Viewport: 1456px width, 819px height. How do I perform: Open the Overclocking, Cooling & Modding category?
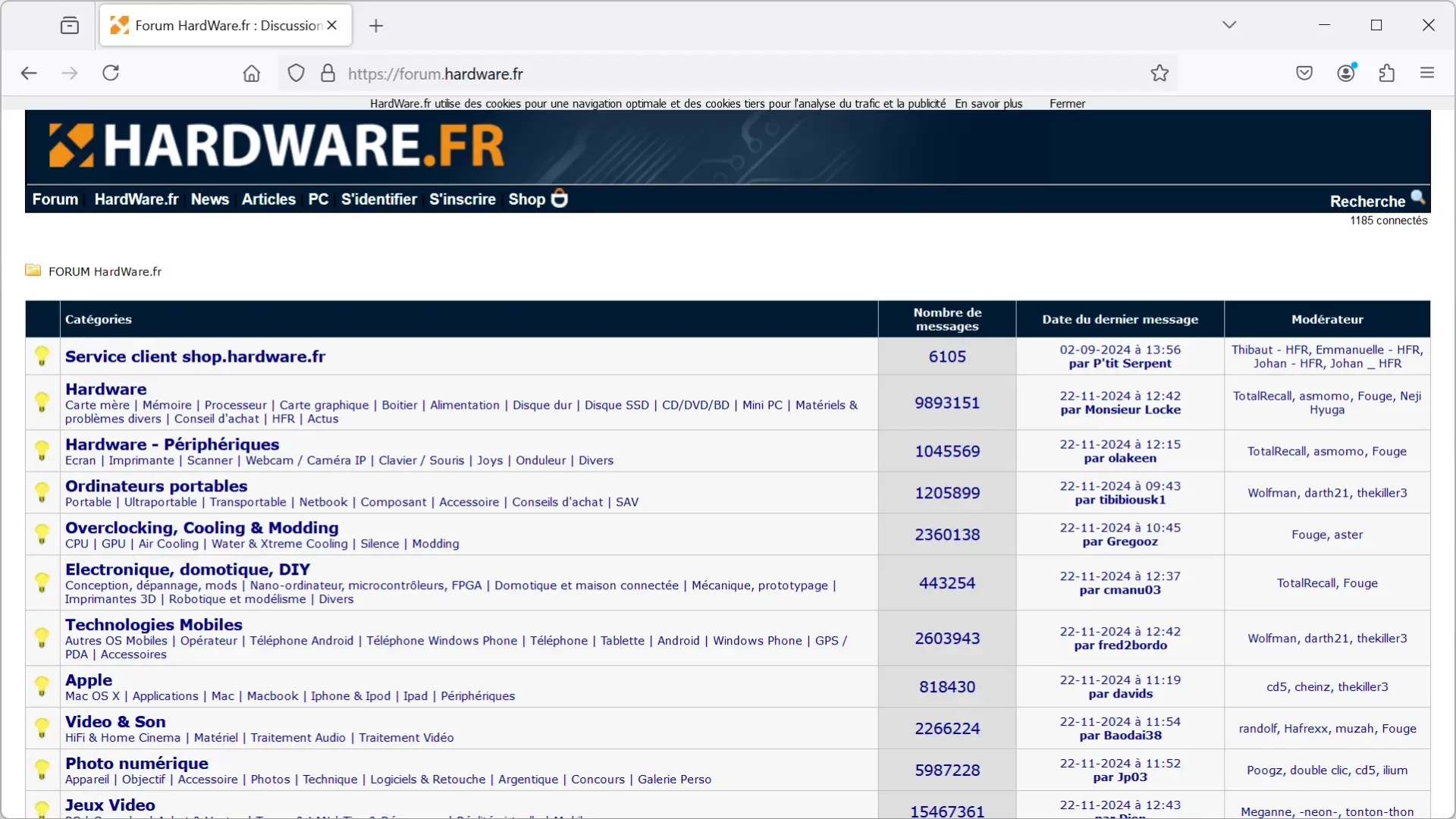(202, 528)
